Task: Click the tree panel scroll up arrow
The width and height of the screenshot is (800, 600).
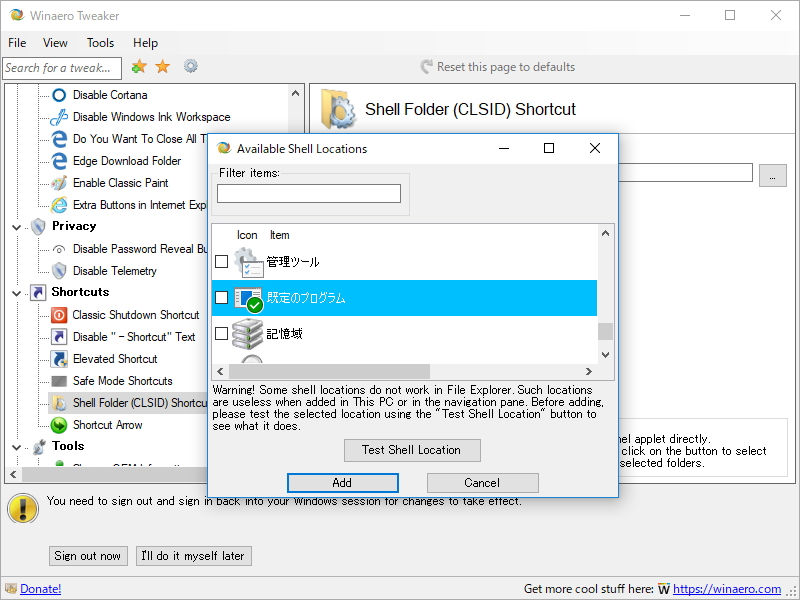Action: pyautogui.click(x=295, y=93)
